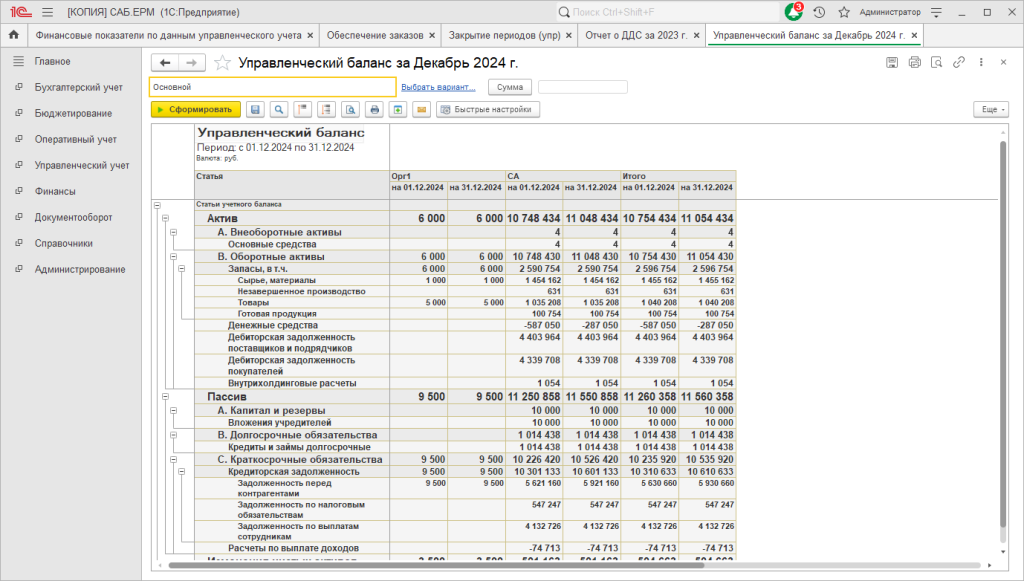Open the history clock icon

(819, 12)
